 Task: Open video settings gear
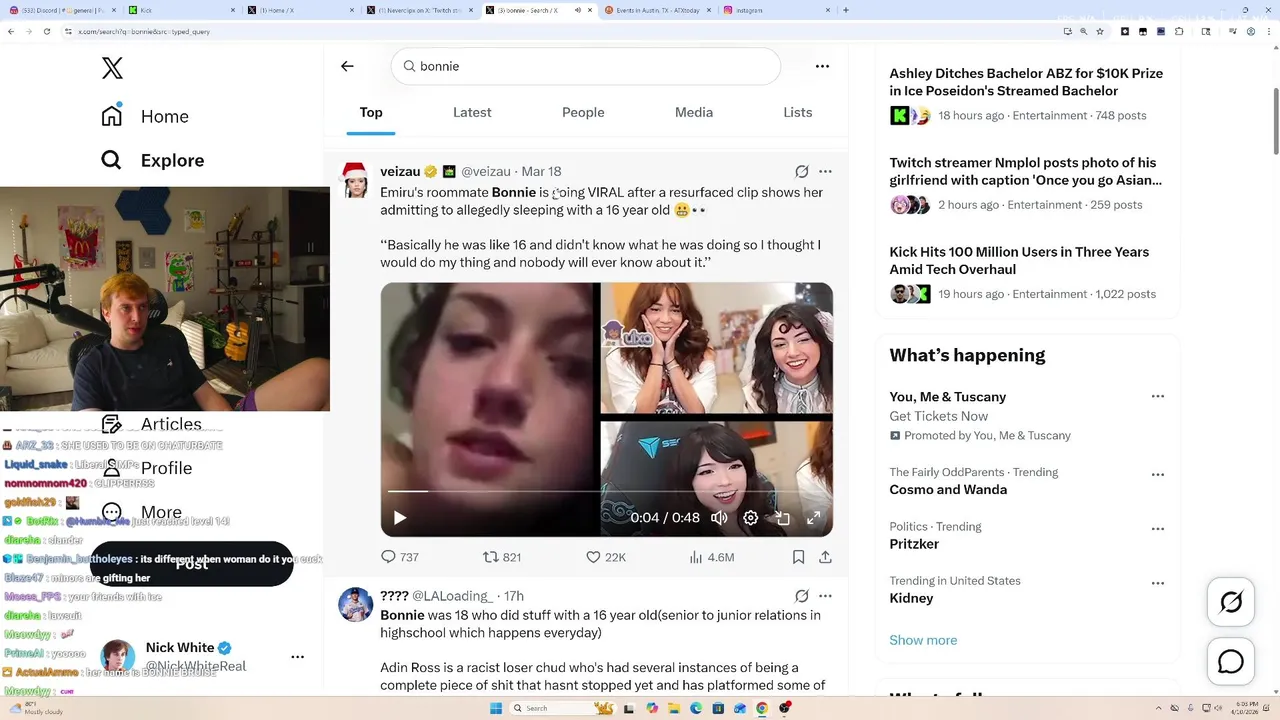751,517
